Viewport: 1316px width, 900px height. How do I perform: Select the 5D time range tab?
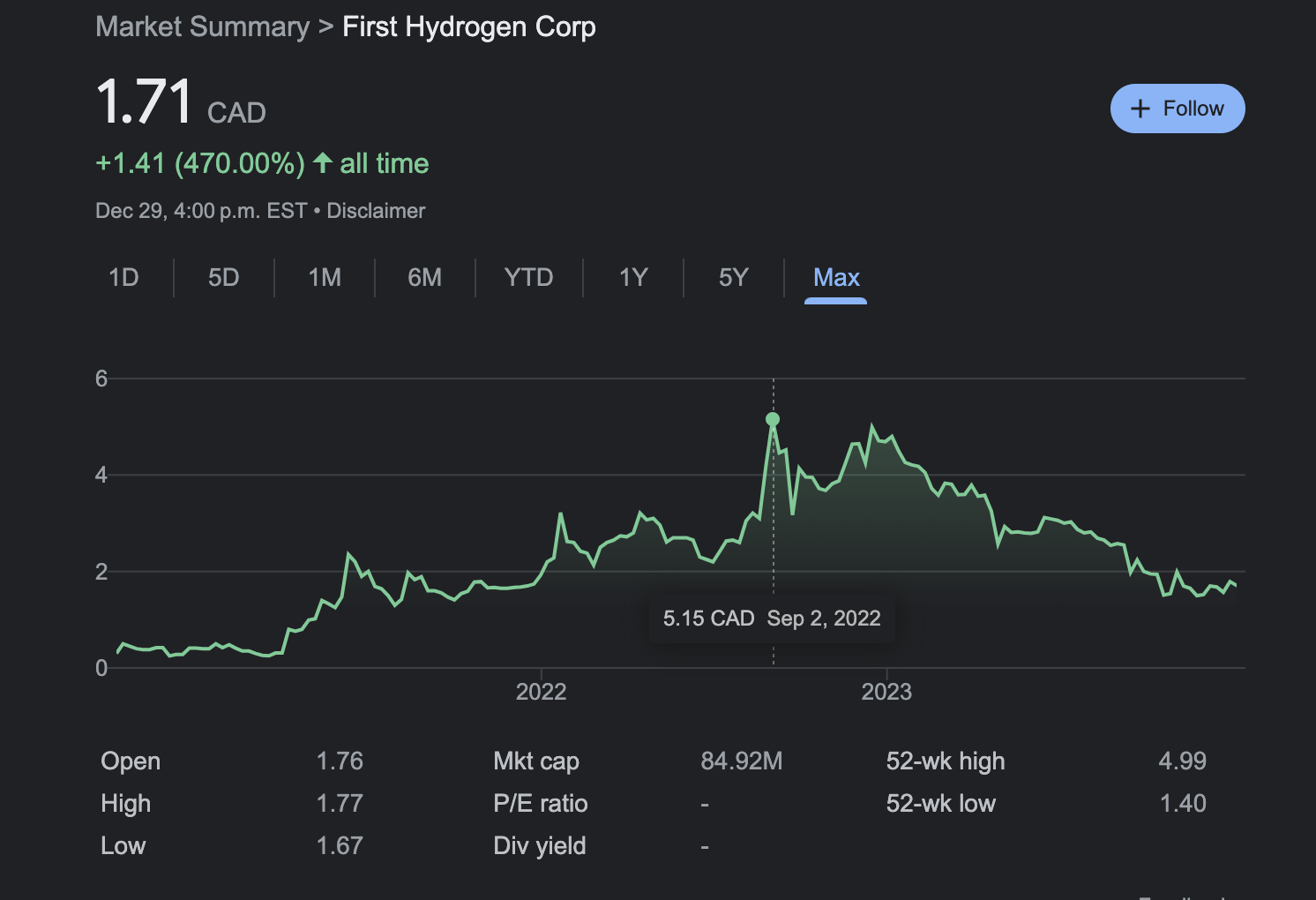(x=224, y=278)
